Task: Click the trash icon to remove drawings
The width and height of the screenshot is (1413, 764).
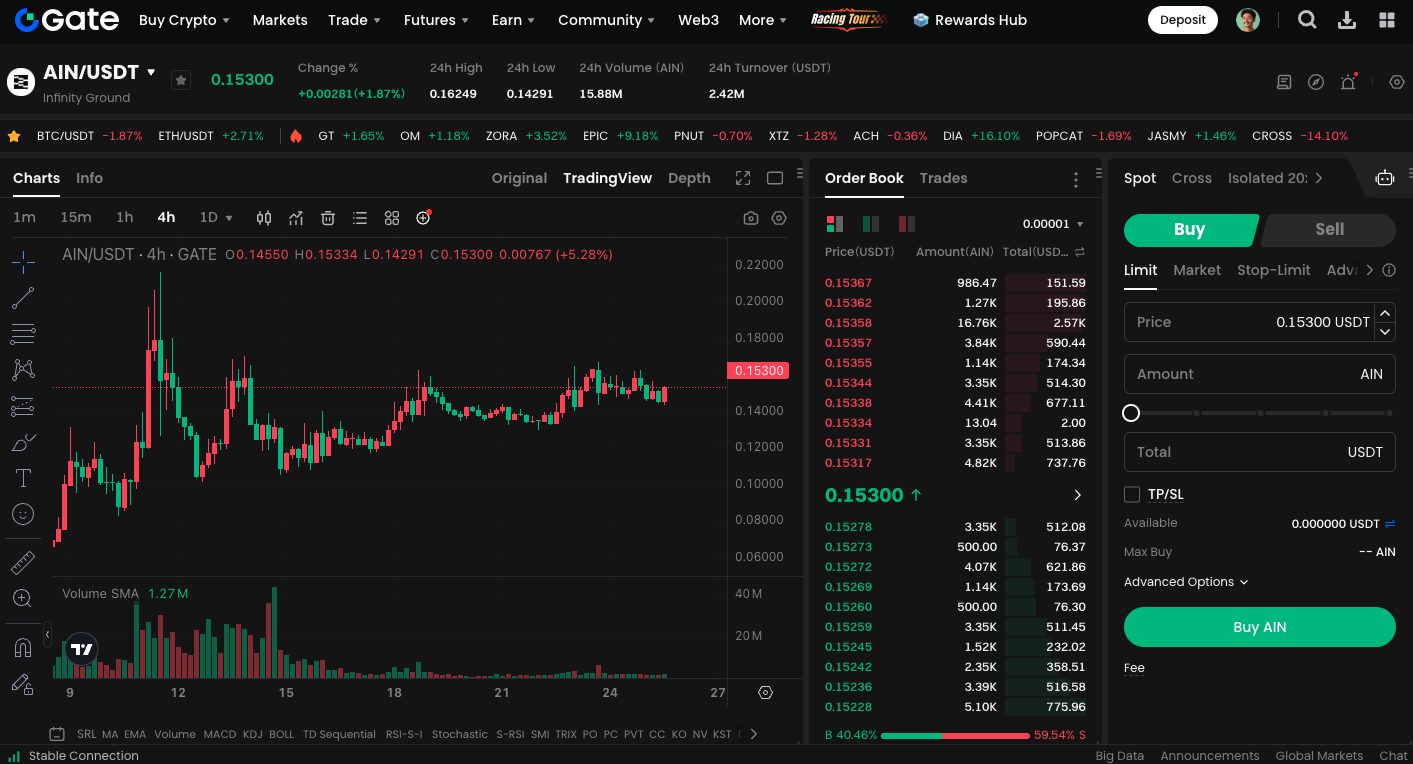Action: [x=328, y=218]
